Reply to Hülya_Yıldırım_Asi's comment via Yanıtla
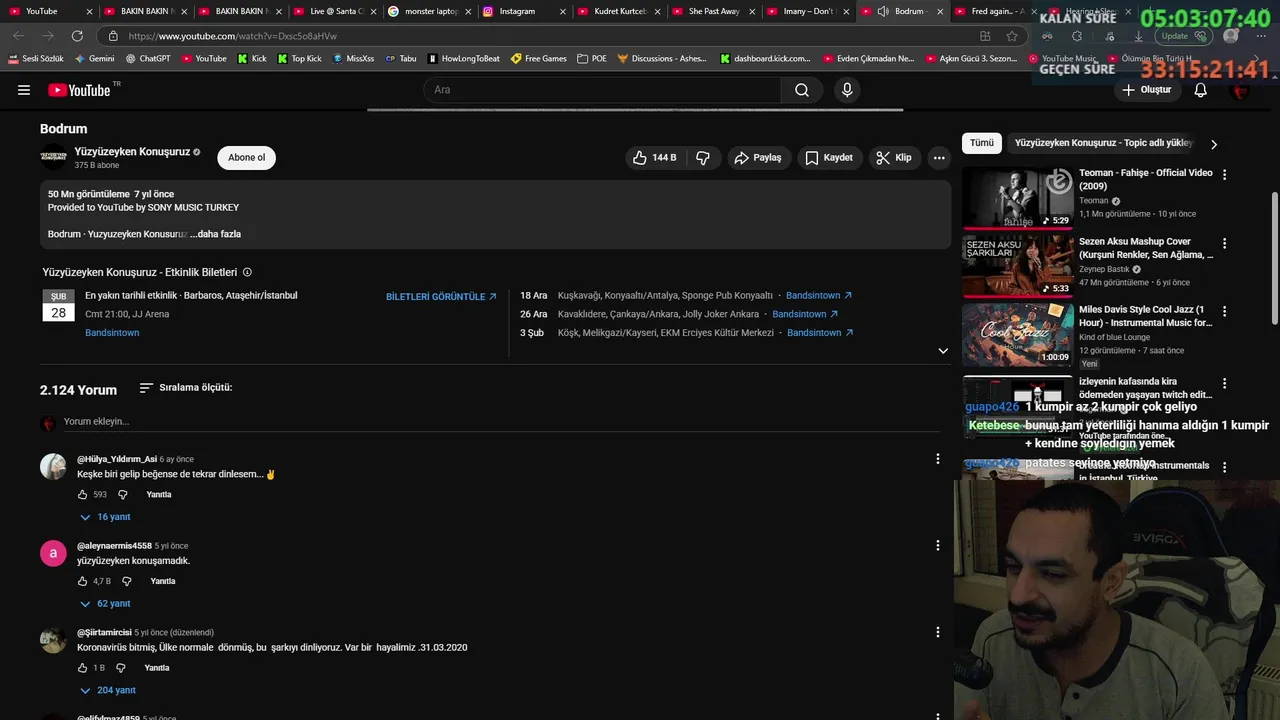The image size is (1280, 720). pyautogui.click(x=159, y=495)
